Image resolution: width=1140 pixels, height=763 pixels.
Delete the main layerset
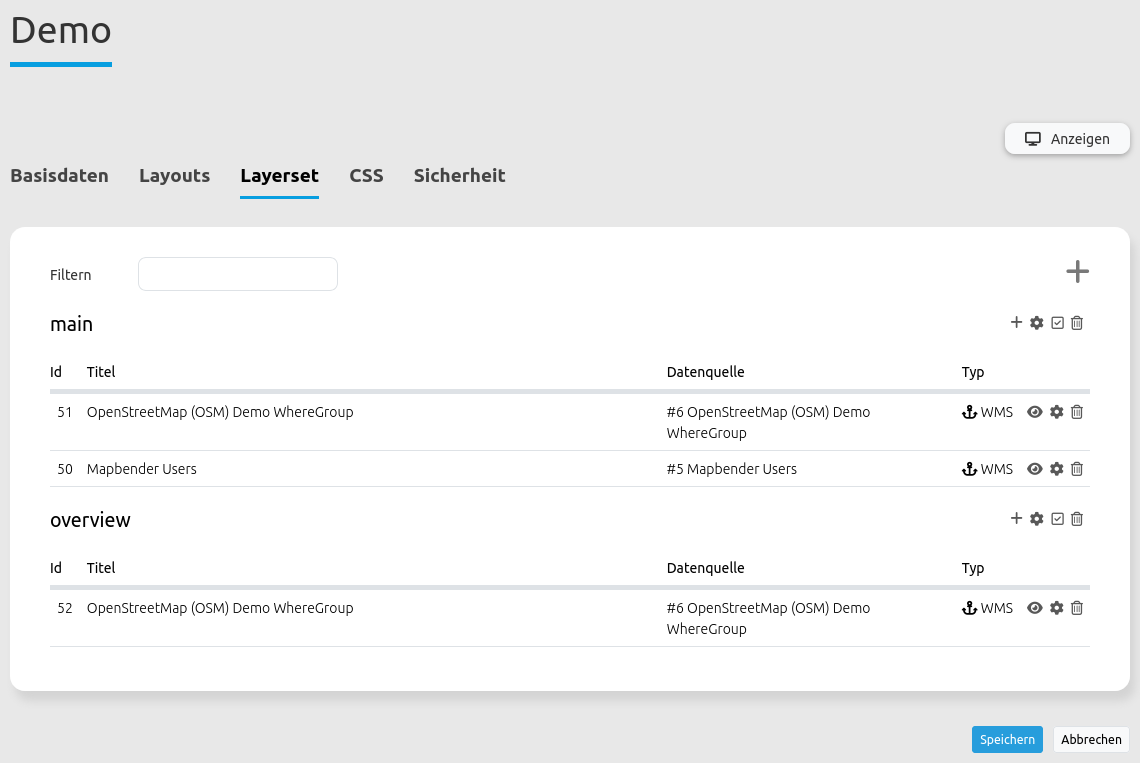1077,323
